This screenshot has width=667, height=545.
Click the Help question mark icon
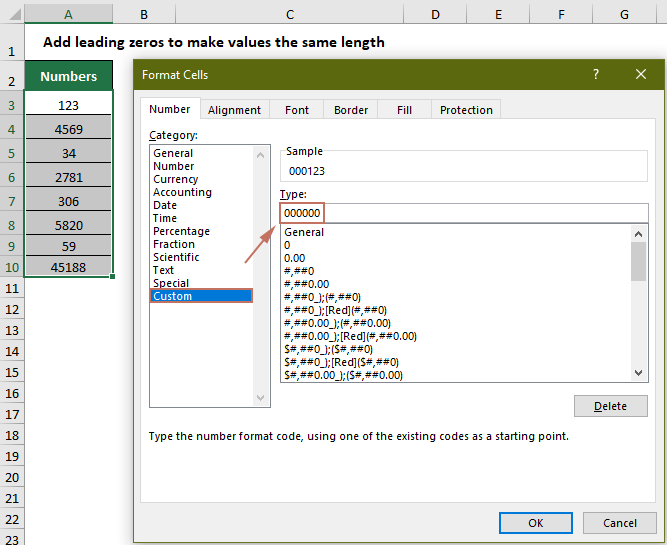tap(596, 74)
